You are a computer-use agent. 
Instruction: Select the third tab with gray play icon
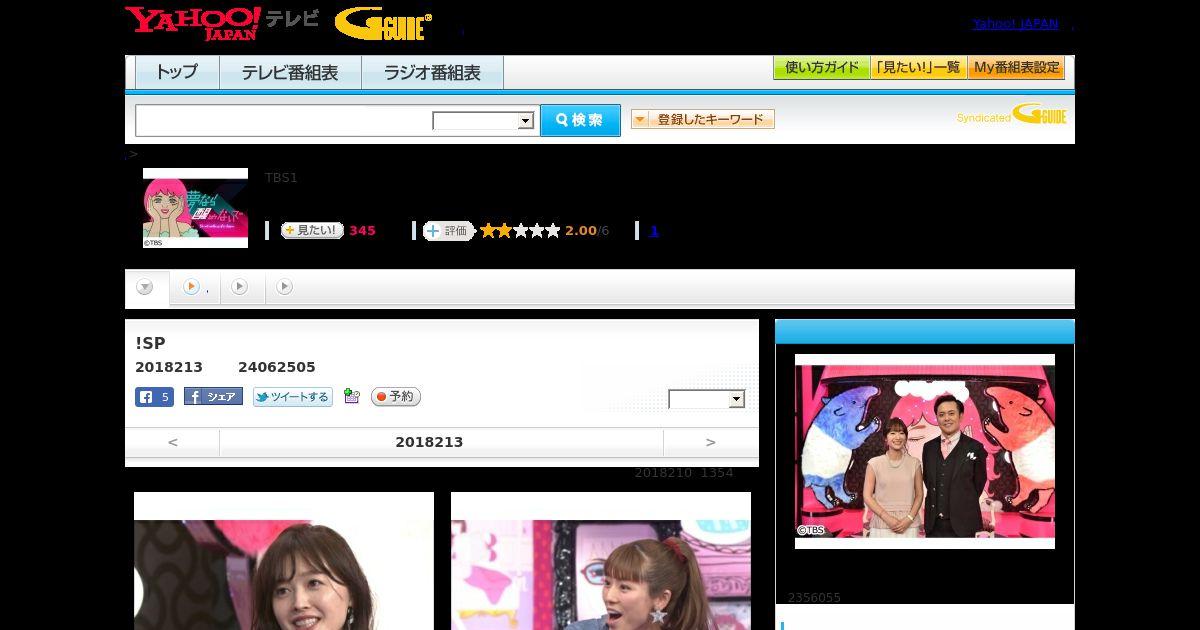click(240, 287)
